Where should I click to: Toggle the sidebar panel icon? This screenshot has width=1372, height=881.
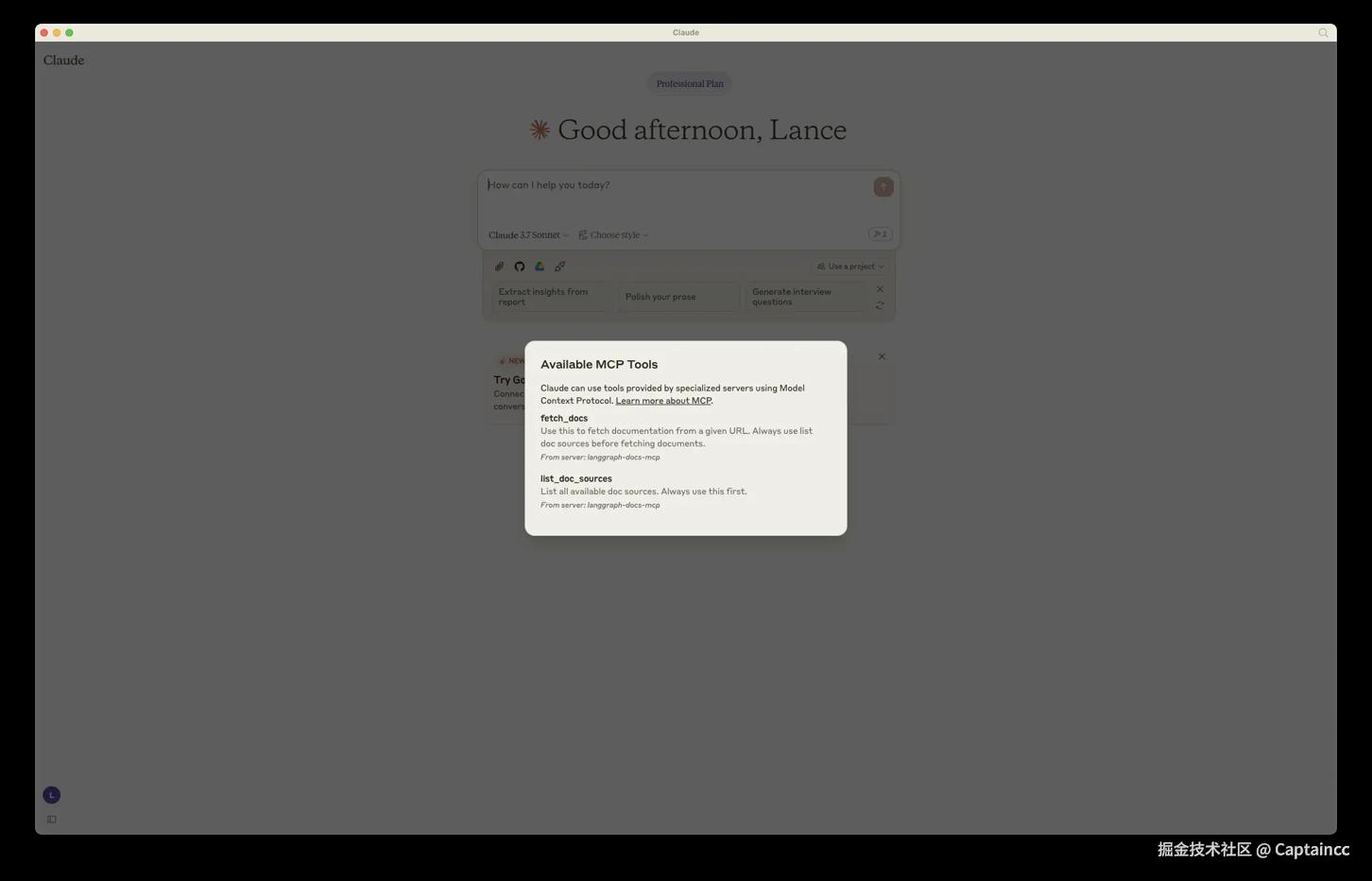tap(52, 820)
